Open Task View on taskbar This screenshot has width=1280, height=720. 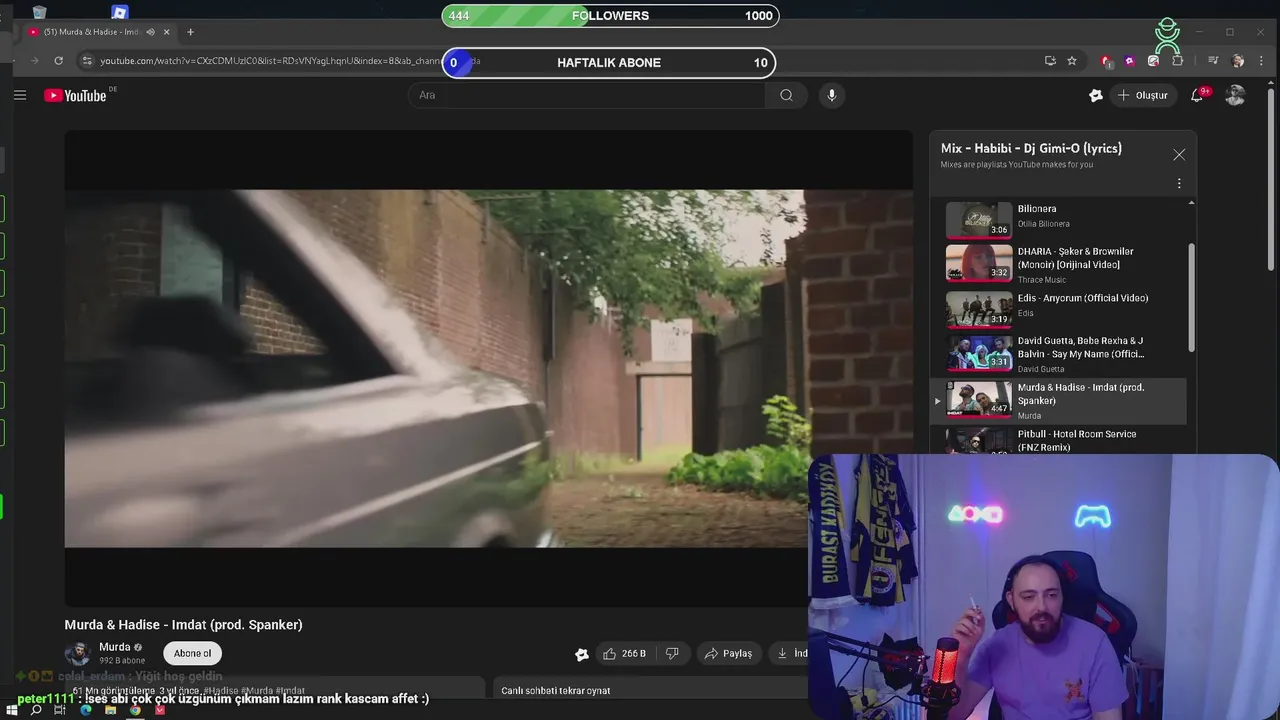[60, 710]
